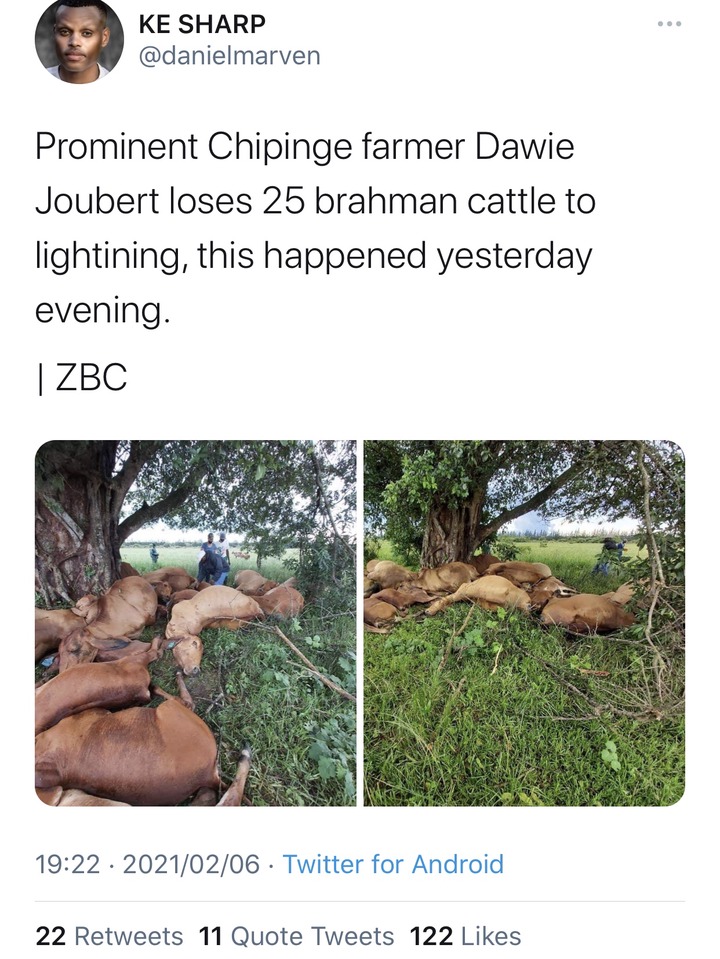Tap the retweet count number 22
Image resolution: width=720 pixels, height=959 pixels.
[x=51, y=936]
